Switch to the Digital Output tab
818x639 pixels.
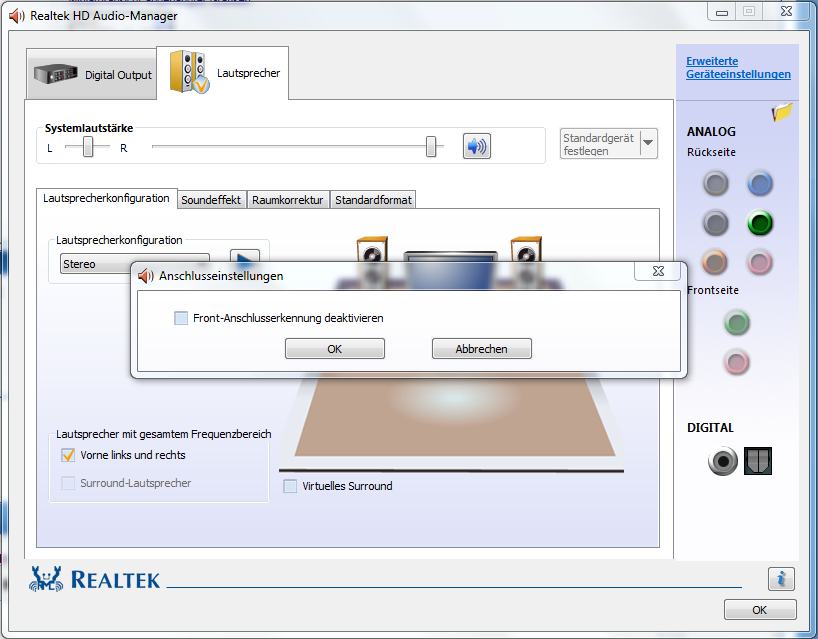91,74
